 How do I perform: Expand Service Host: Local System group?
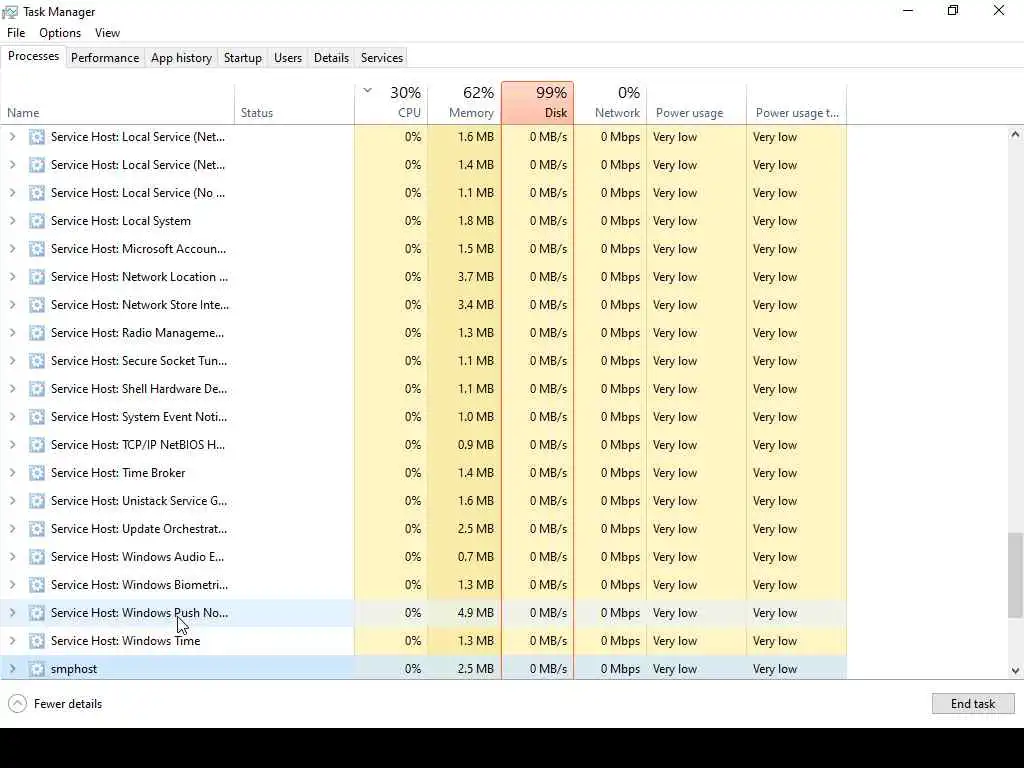[x=12, y=221]
